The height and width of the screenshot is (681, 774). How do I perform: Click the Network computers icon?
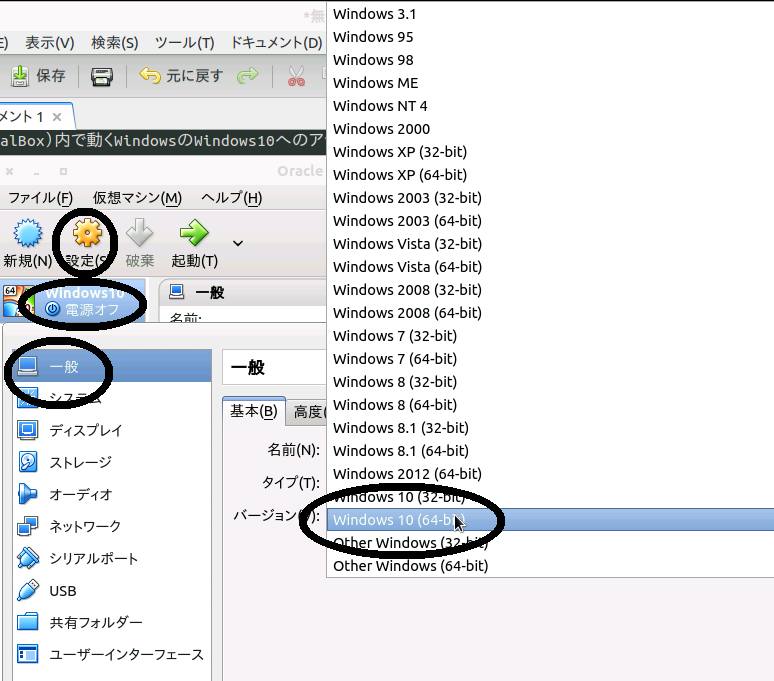[x=27, y=527]
